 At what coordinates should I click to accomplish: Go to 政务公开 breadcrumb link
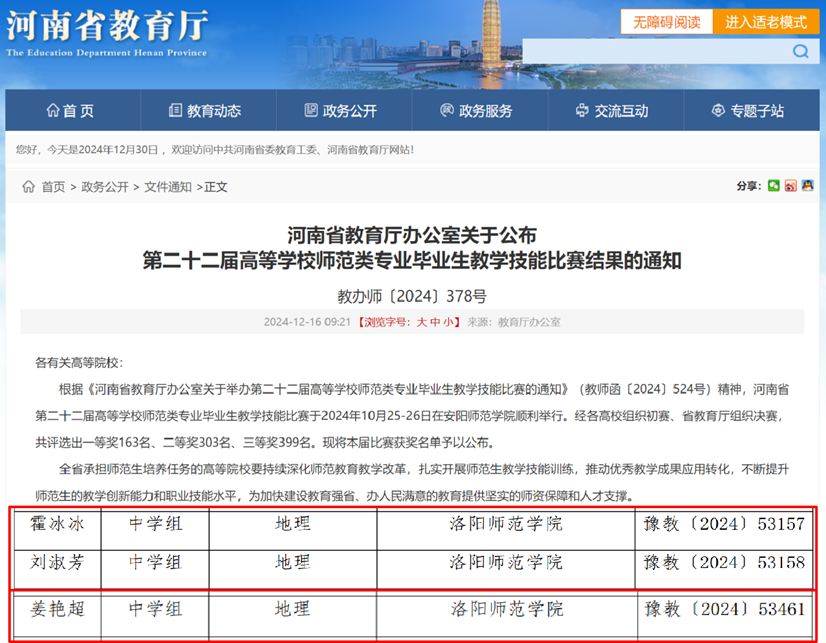(105, 187)
